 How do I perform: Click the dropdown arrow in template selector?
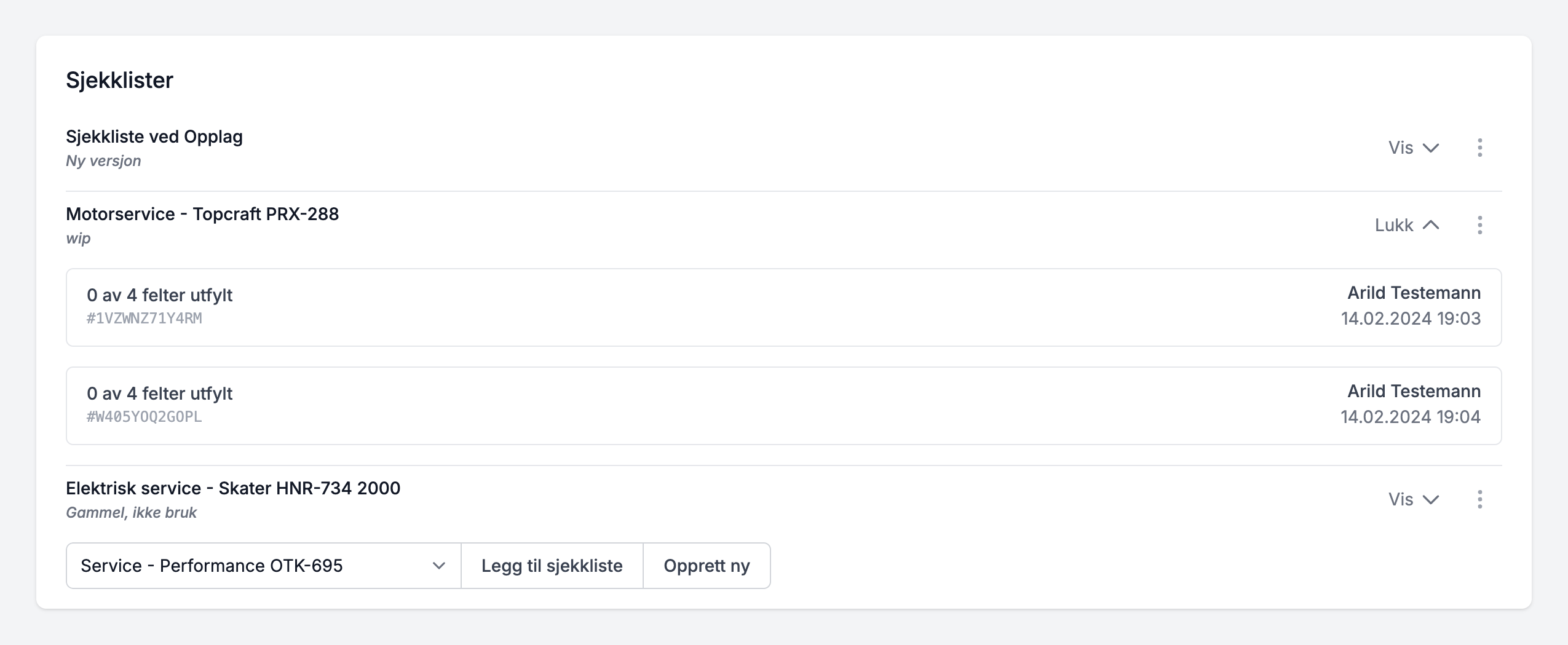(x=438, y=566)
